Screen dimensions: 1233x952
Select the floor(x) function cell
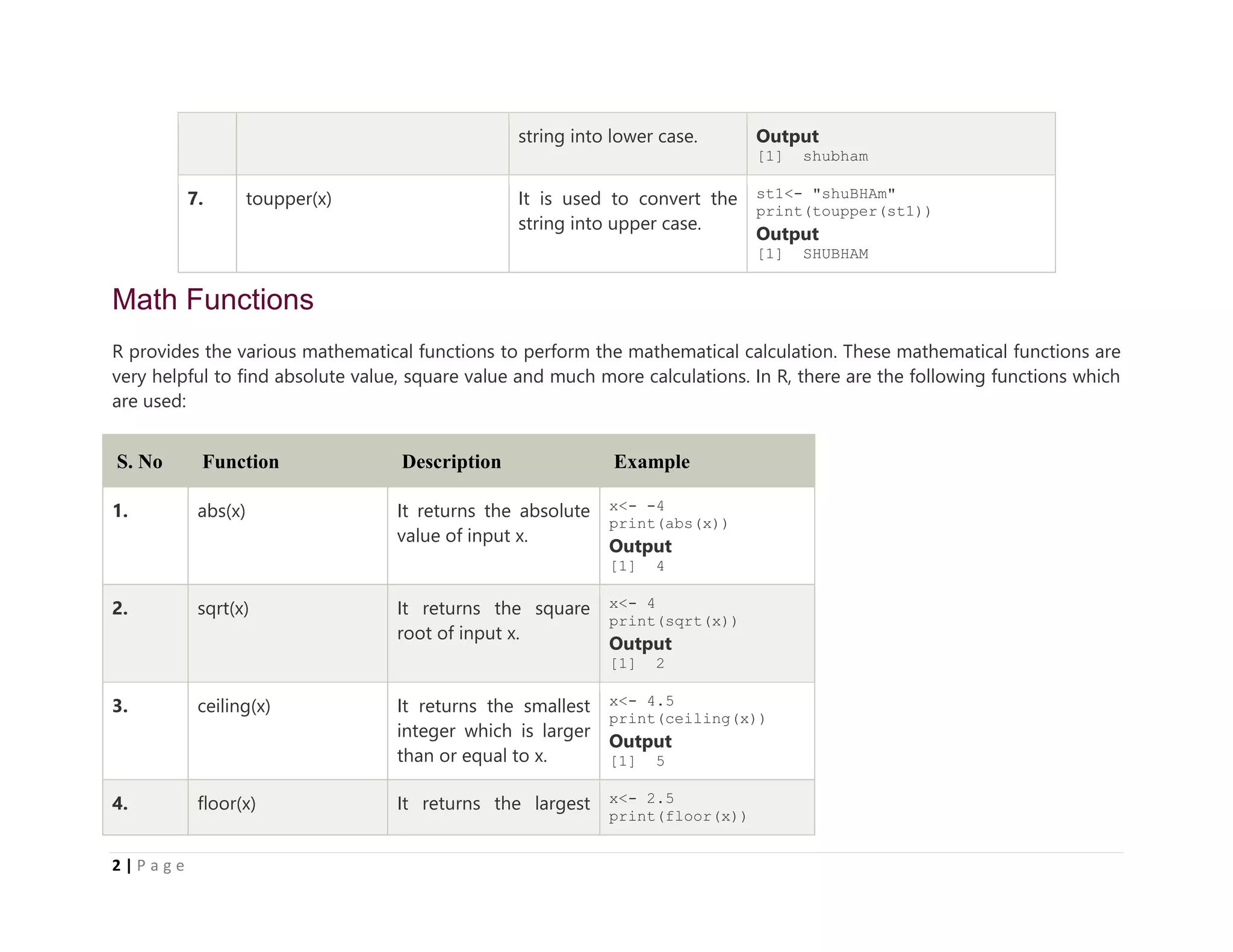coord(226,803)
